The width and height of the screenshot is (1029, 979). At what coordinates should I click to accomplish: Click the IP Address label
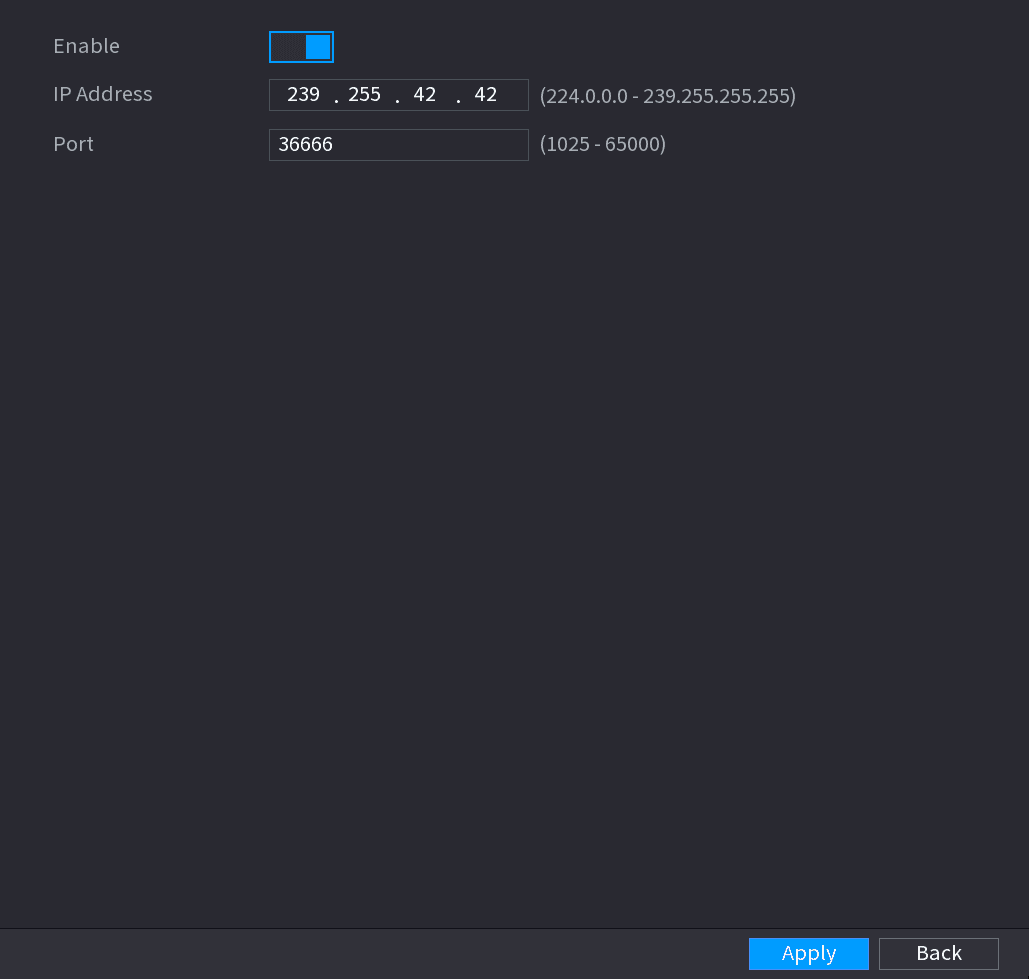coord(102,94)
